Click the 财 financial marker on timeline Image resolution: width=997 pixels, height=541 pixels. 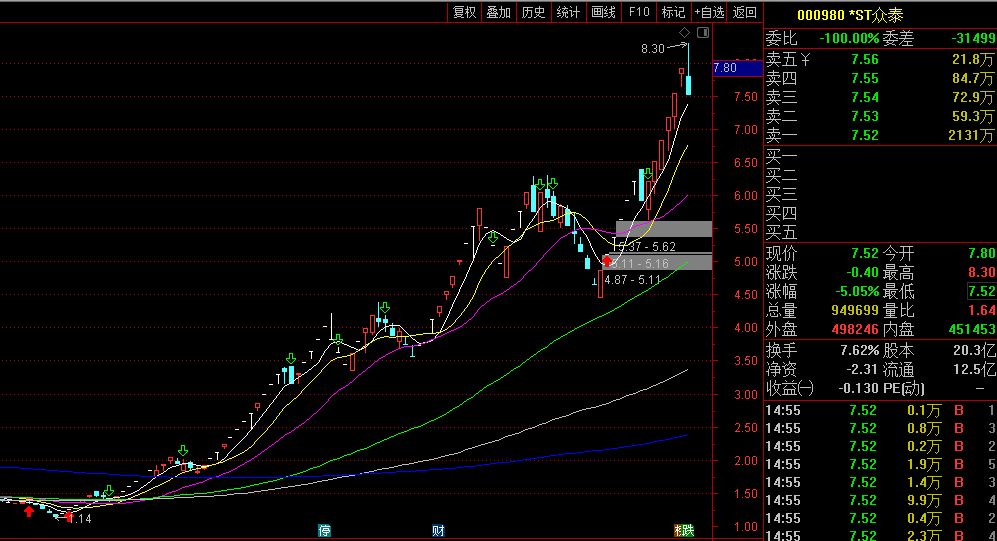[x=438, y=530]
